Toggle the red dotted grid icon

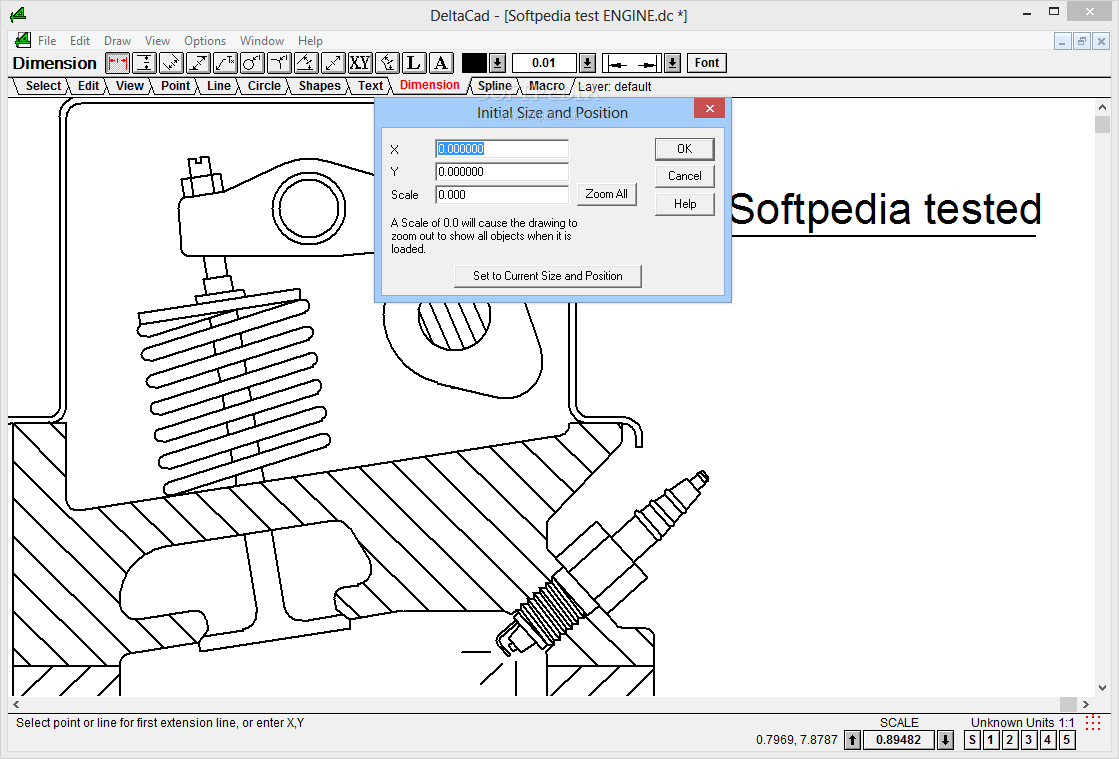tap(1093, 723)
